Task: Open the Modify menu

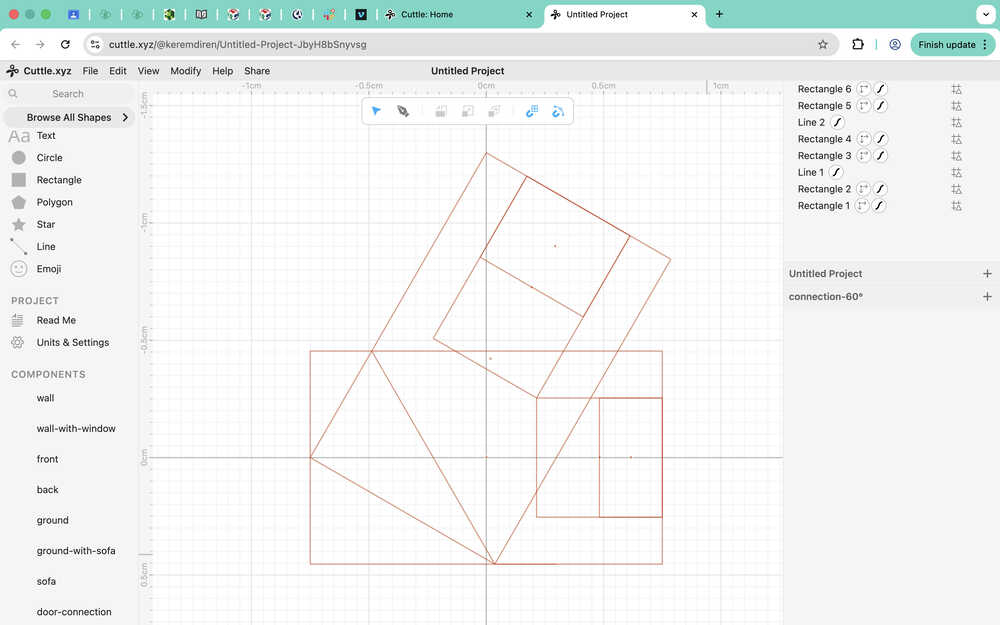Action: [x=185, y=71]
